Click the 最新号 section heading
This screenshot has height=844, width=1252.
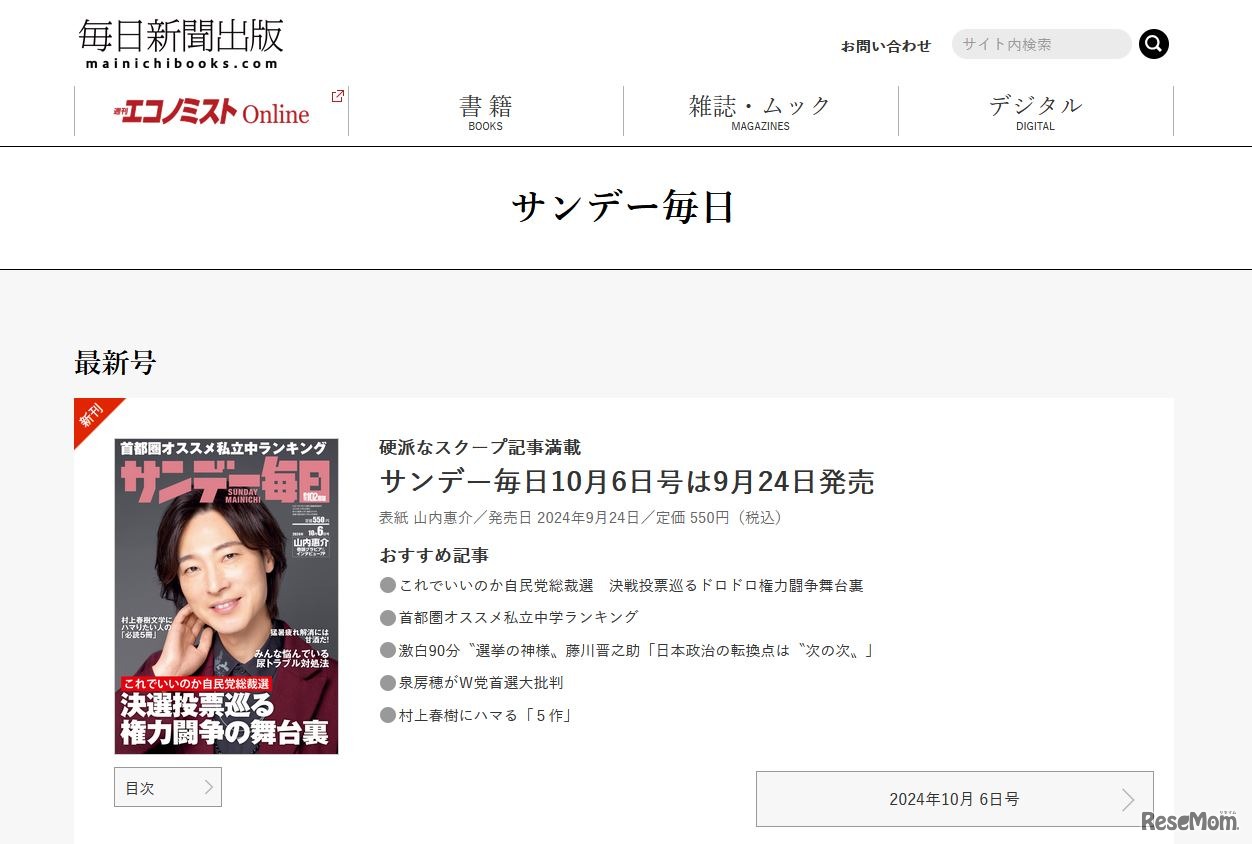click(x=115, y=363)
